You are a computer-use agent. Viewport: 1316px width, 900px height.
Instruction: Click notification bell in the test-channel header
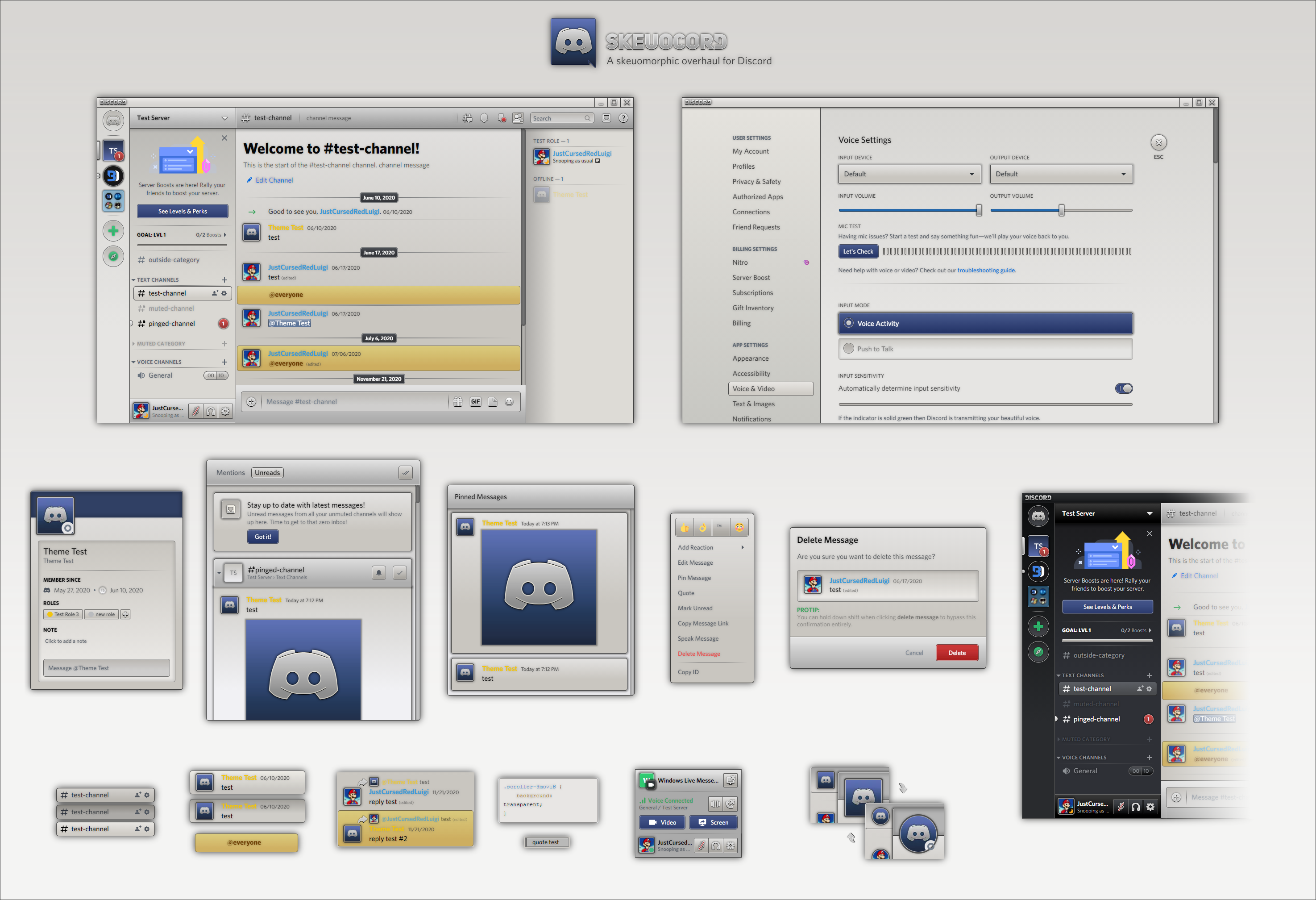point(484,118)
